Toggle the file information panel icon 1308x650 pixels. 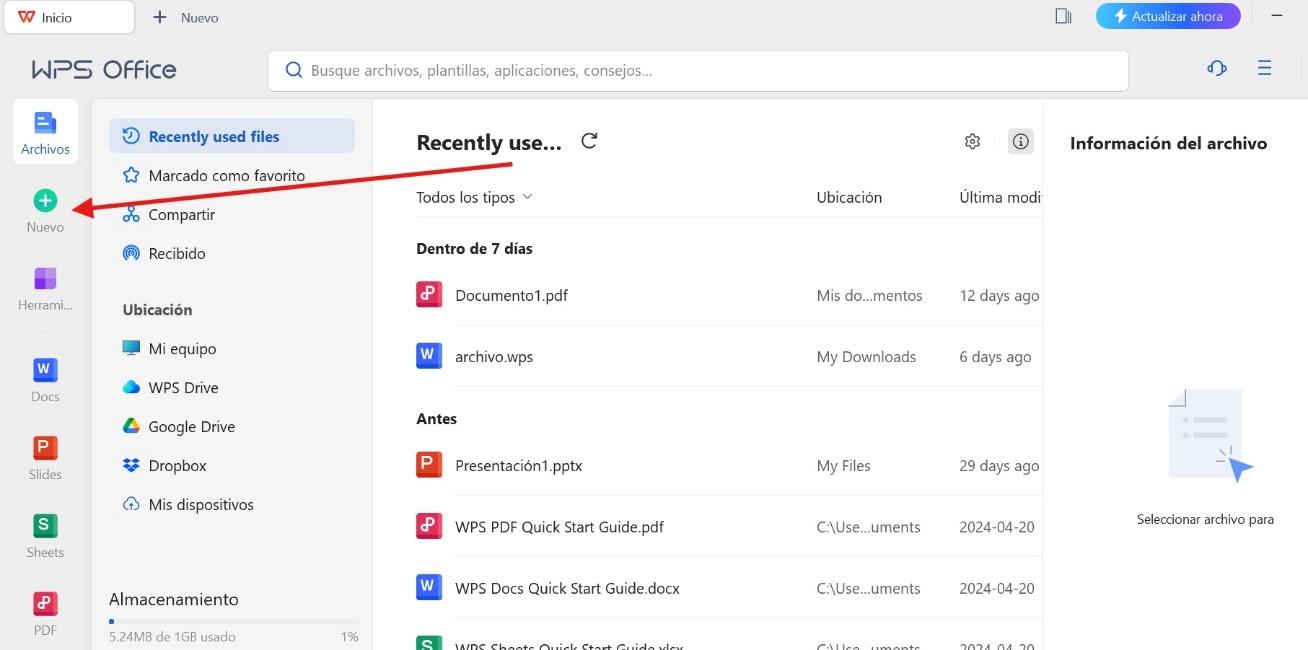1020,142
